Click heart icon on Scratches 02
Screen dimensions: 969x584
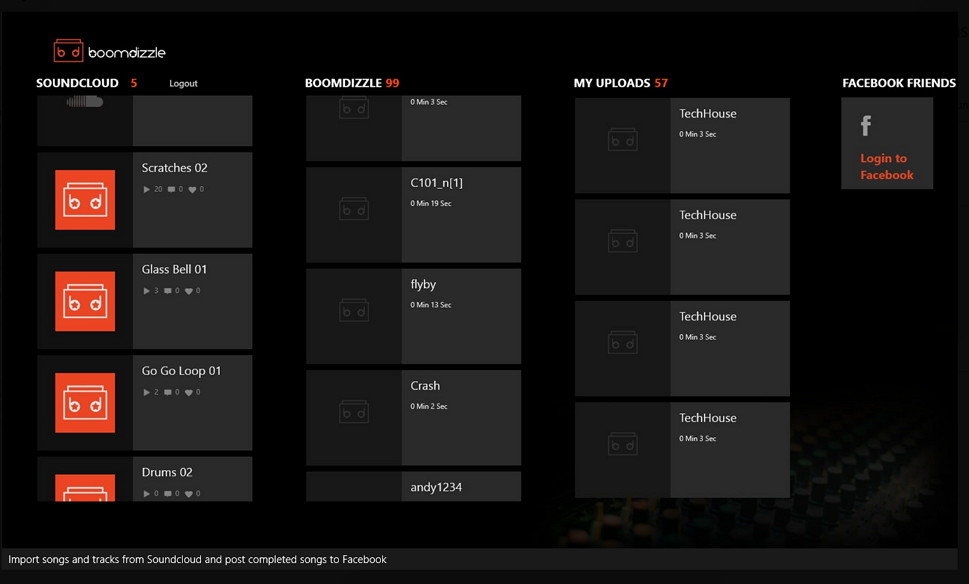click(x=192, y=190)
